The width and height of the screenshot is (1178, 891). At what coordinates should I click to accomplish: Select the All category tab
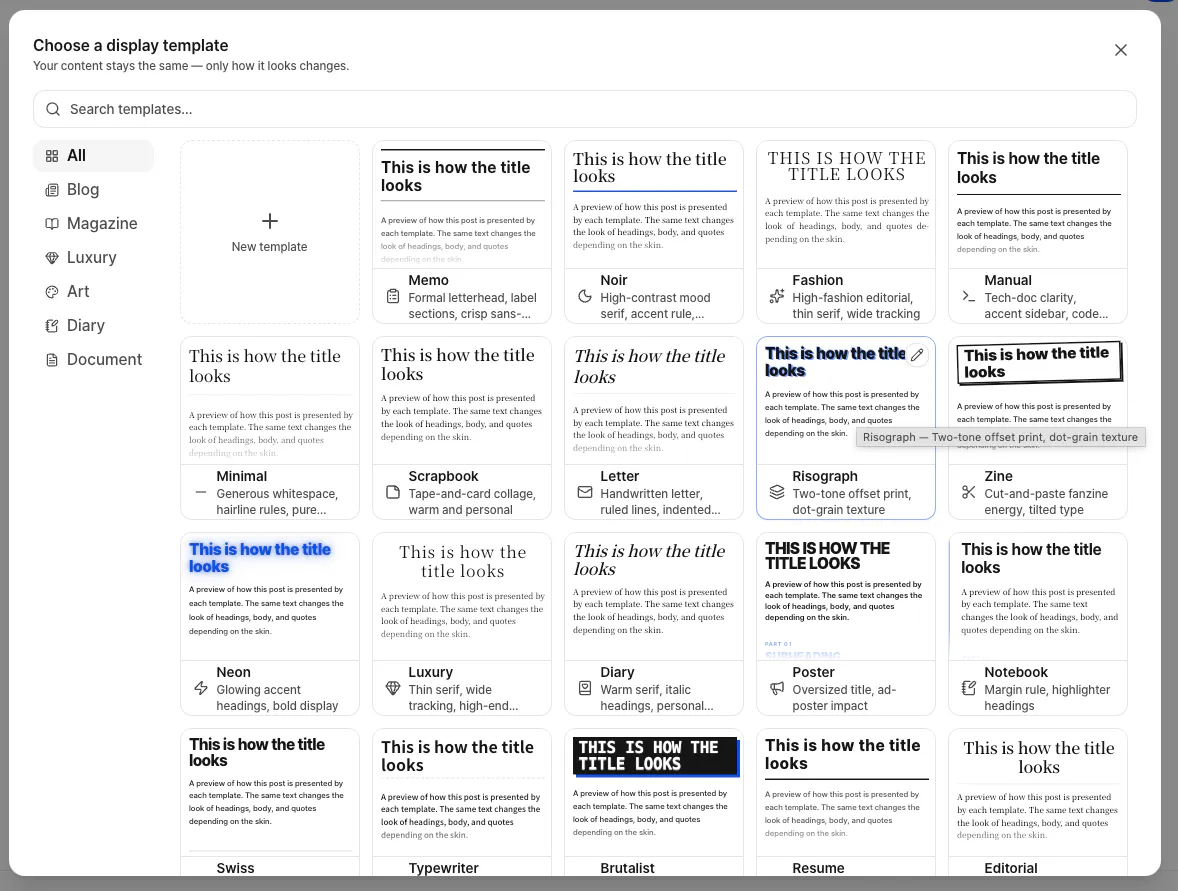[x=93, y=156]
